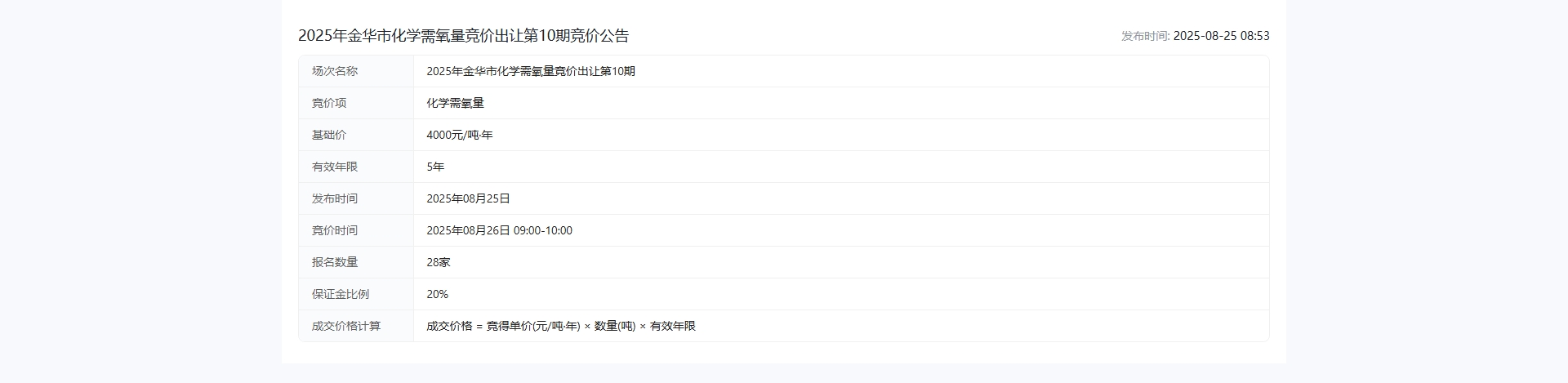This screenshot has width=1568, height=383.
Task: Select the 20% deposit ratio value
Action: [x=437, y=294]
